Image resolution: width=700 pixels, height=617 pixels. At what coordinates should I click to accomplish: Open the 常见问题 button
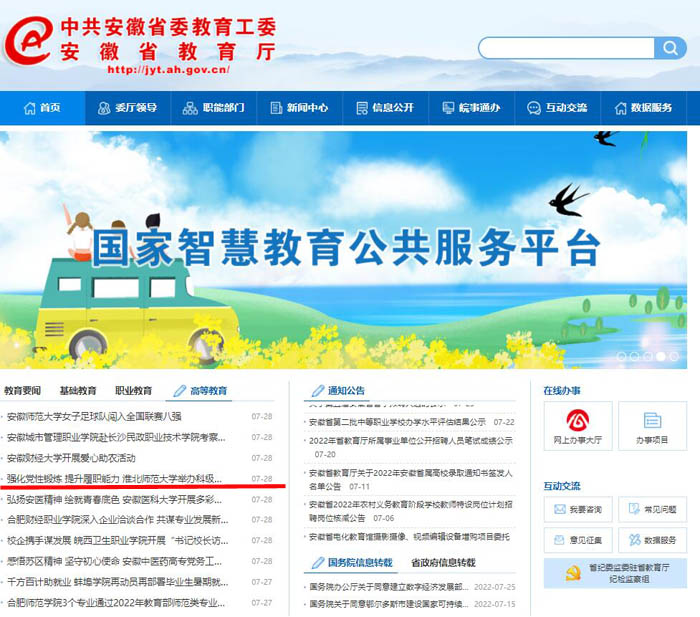pos(653,509)
